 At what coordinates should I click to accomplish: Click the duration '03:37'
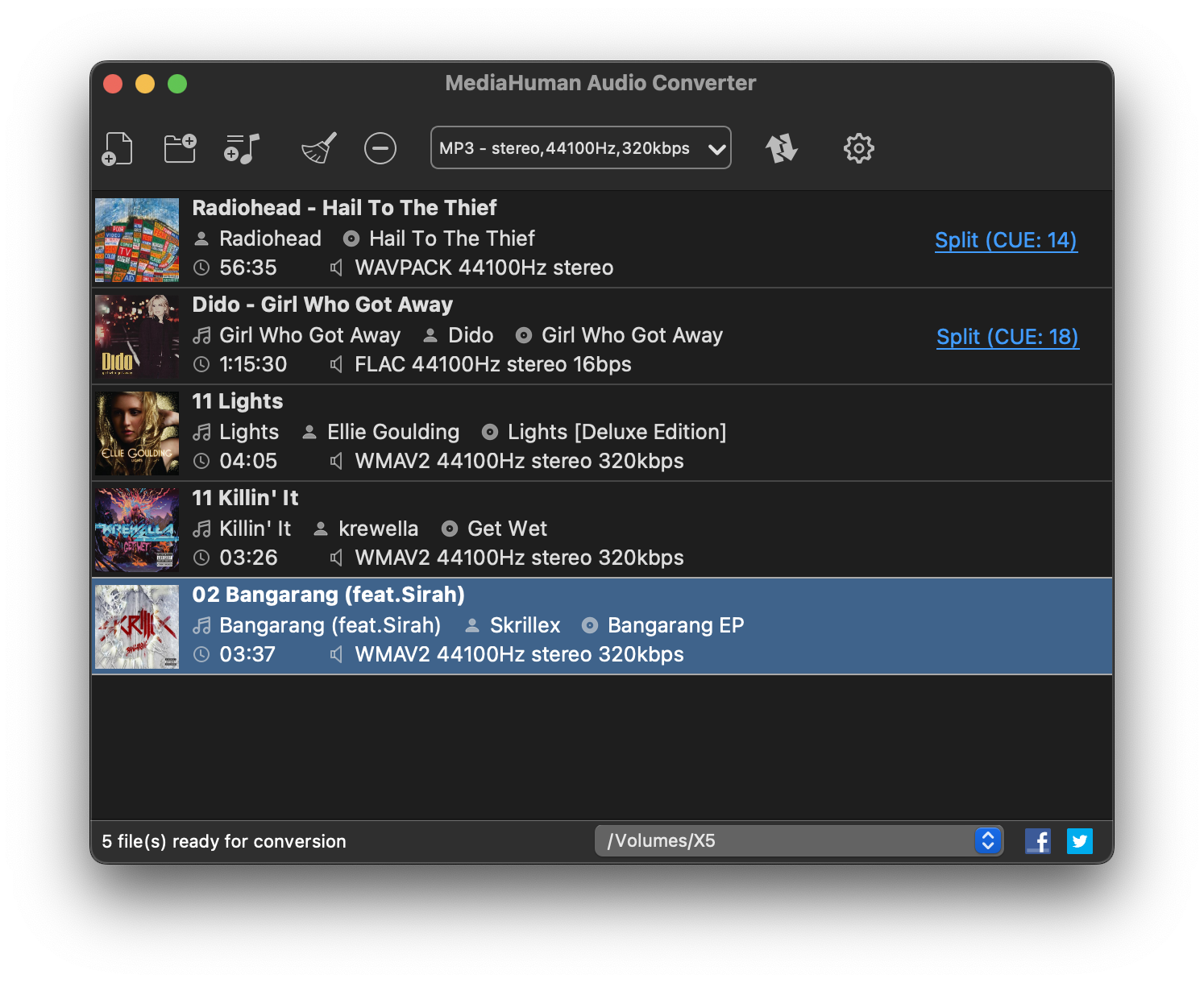click(247, 654)
